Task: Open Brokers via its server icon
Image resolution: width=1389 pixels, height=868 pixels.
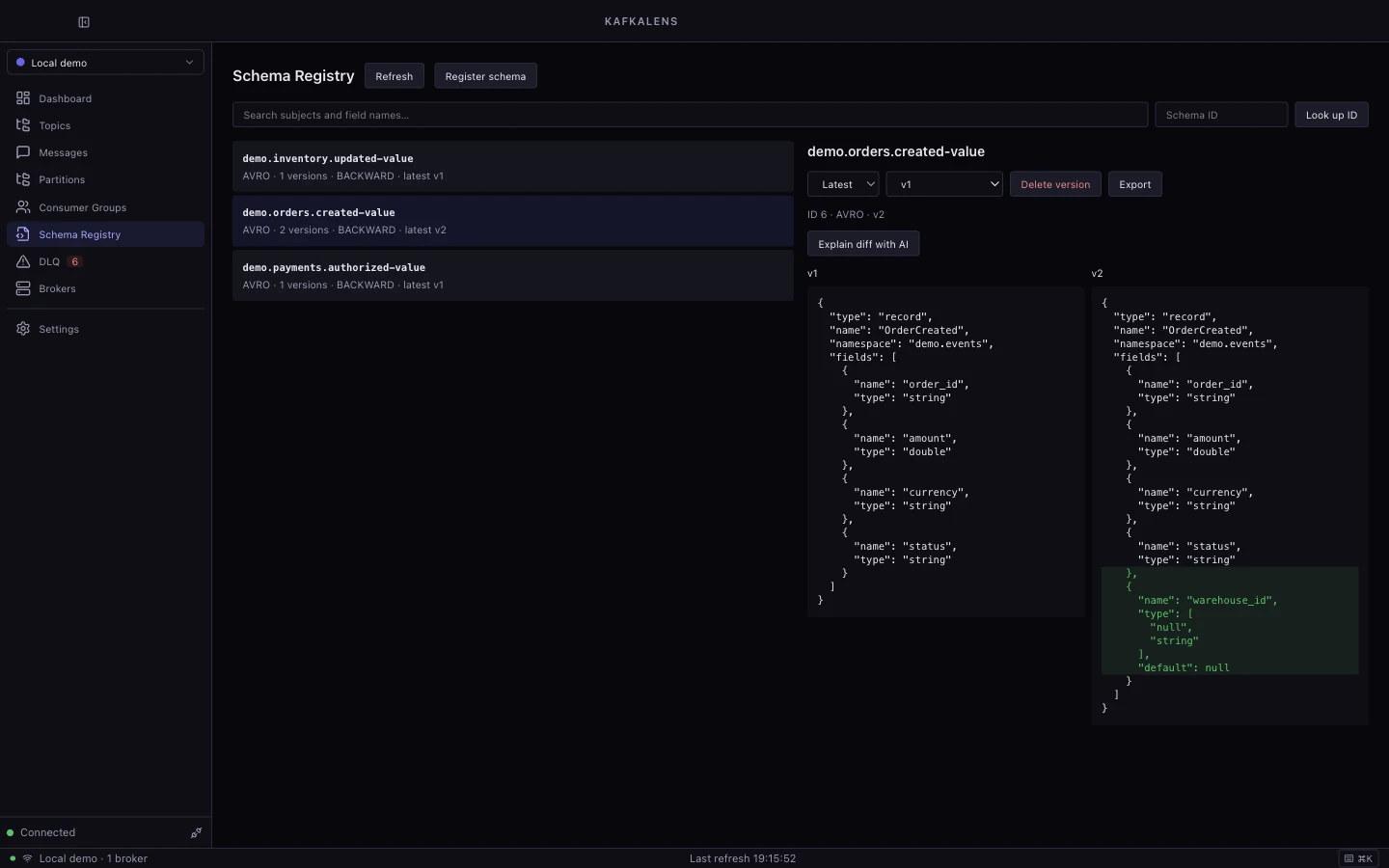Action: 23,288
